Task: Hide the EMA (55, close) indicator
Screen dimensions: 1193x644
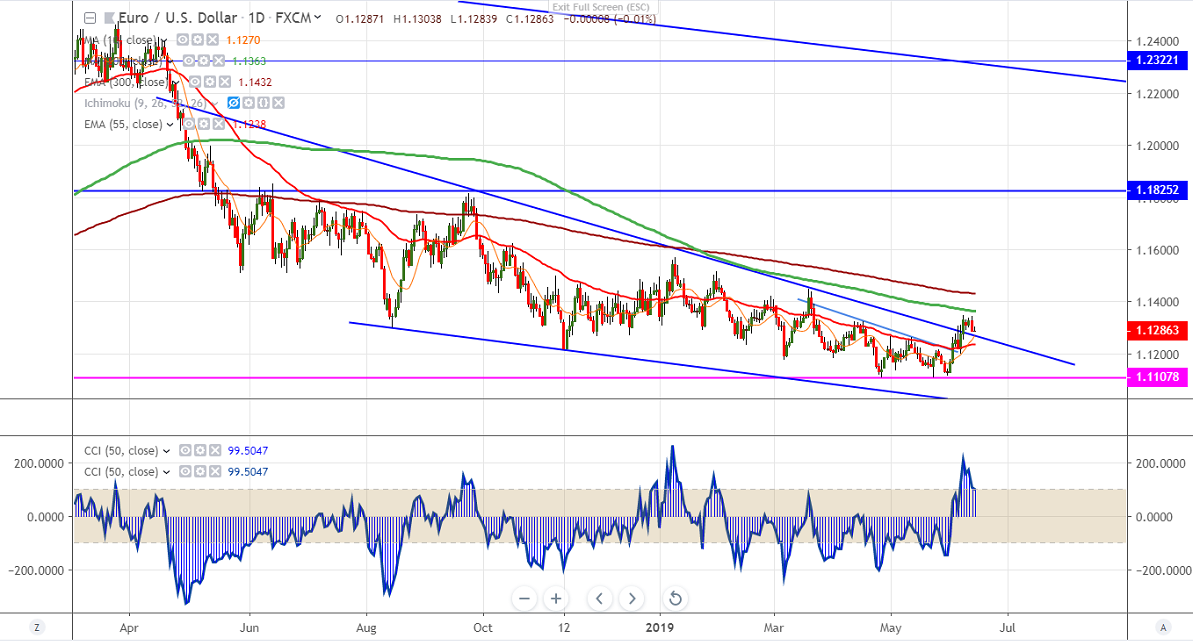Action: click(190, 124)
